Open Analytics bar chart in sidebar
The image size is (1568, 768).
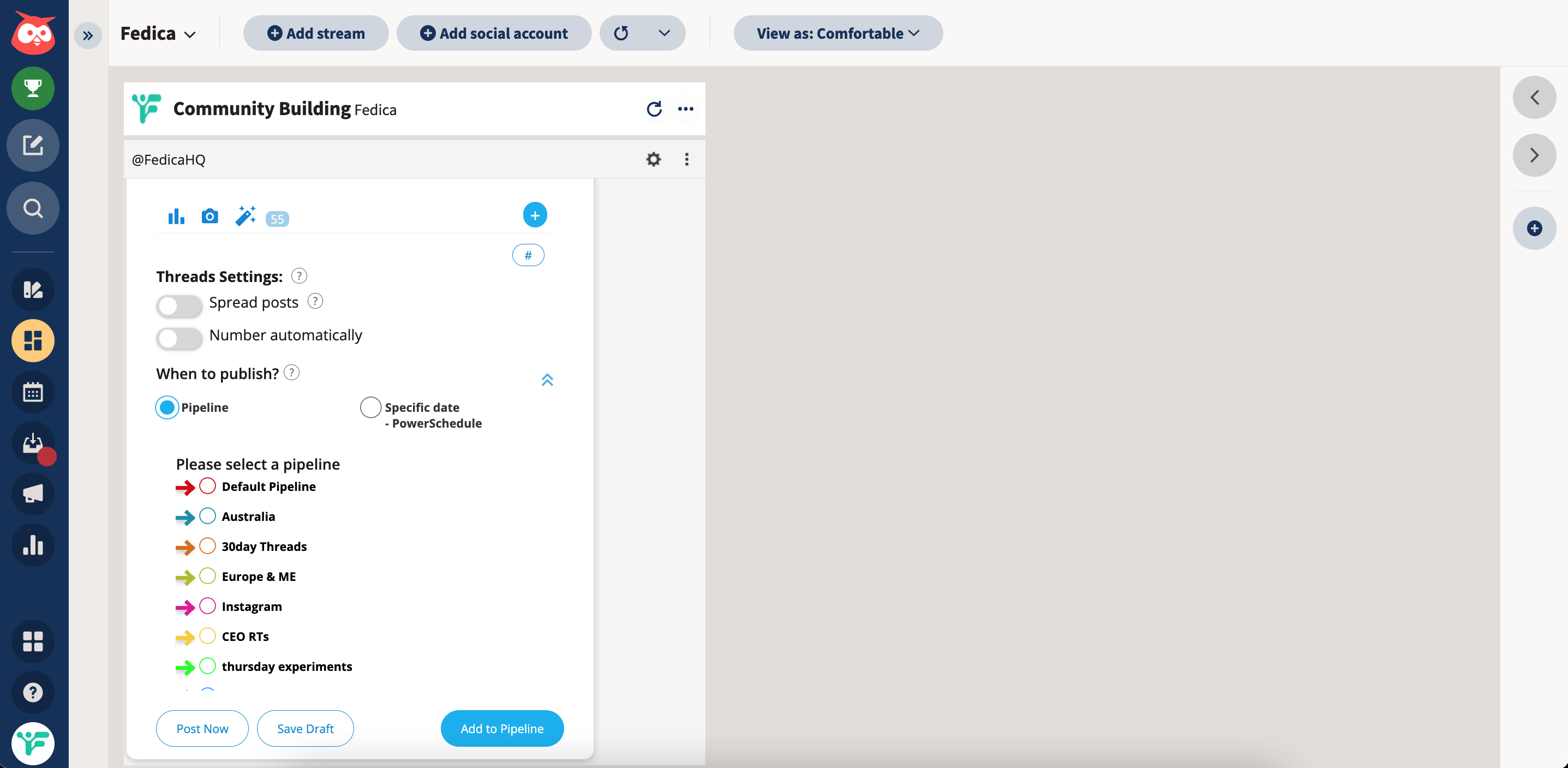coord(33,545)
